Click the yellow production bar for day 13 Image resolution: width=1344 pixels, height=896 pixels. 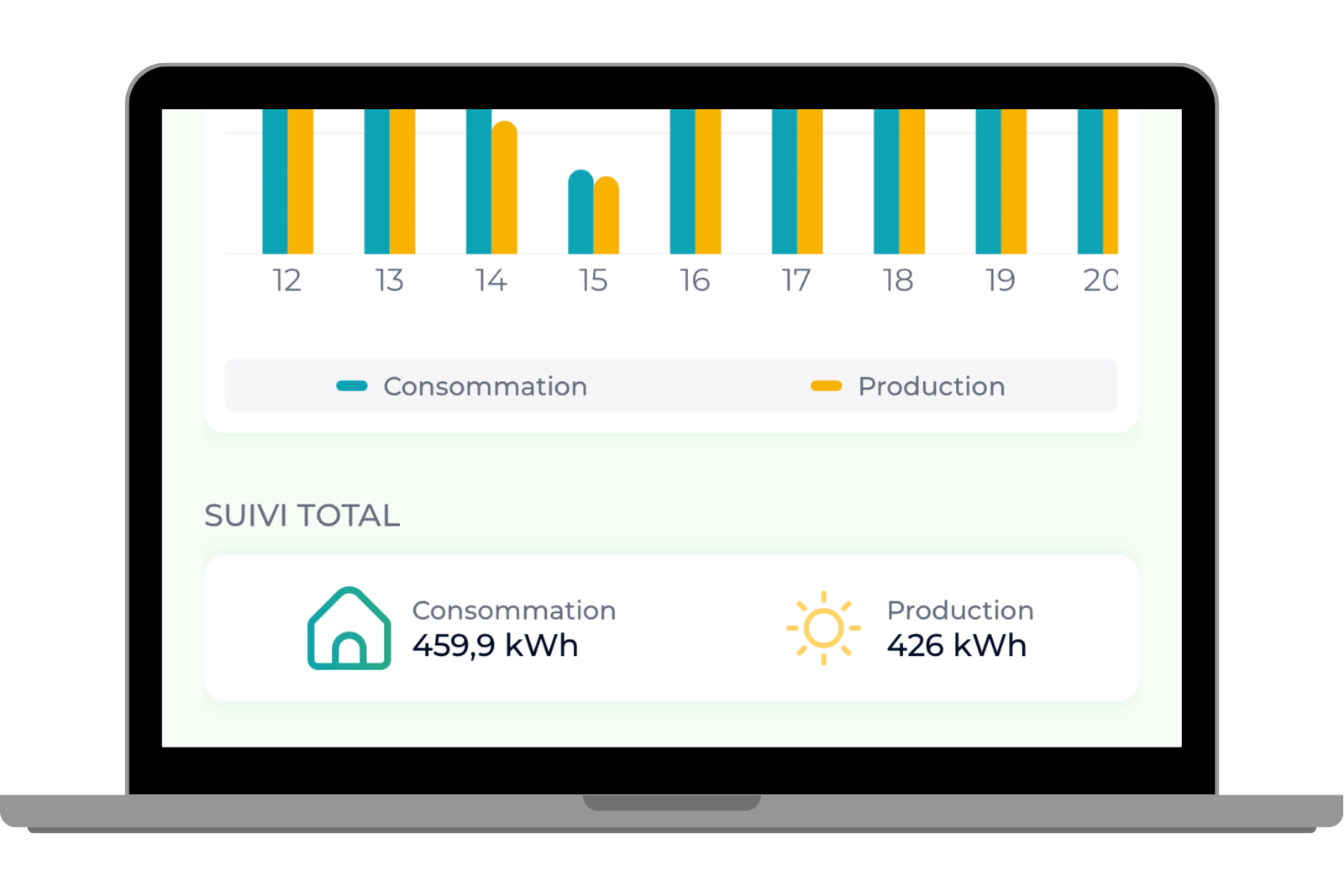pos(402,181)
